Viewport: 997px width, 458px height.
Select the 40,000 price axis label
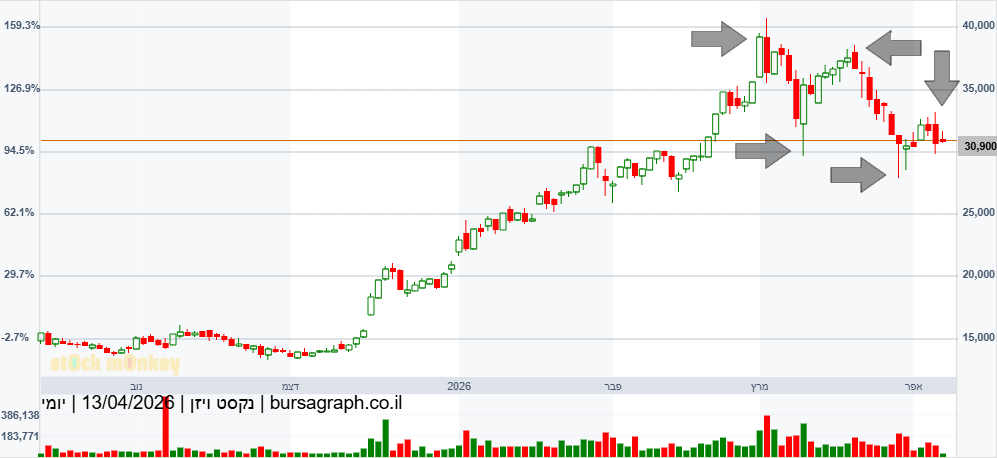pyautogui.click(x=979, y=25)
